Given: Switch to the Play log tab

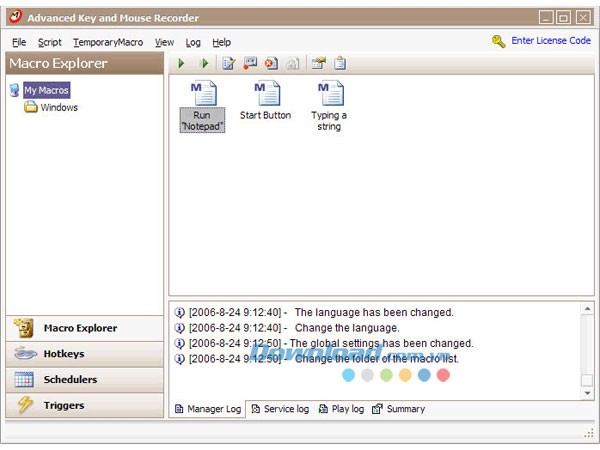Looking at the screenshot, I should click(341, 409).
